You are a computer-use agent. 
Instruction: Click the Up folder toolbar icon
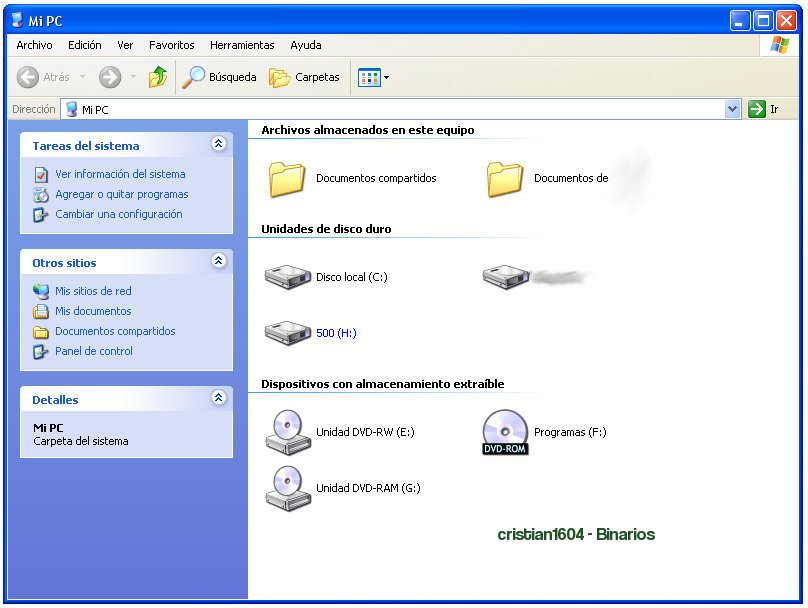(157, 77)
